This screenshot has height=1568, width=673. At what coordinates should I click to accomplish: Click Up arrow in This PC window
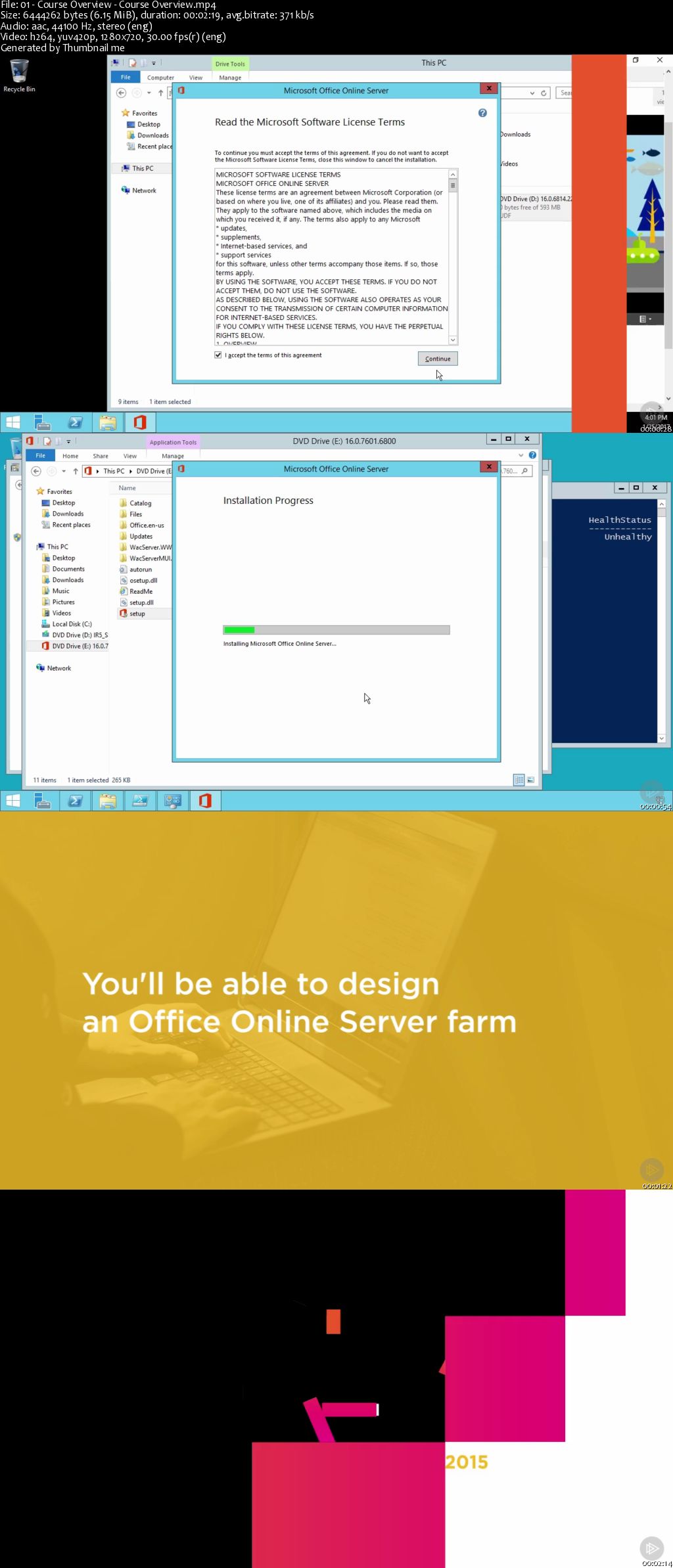(x=160, y=93)
